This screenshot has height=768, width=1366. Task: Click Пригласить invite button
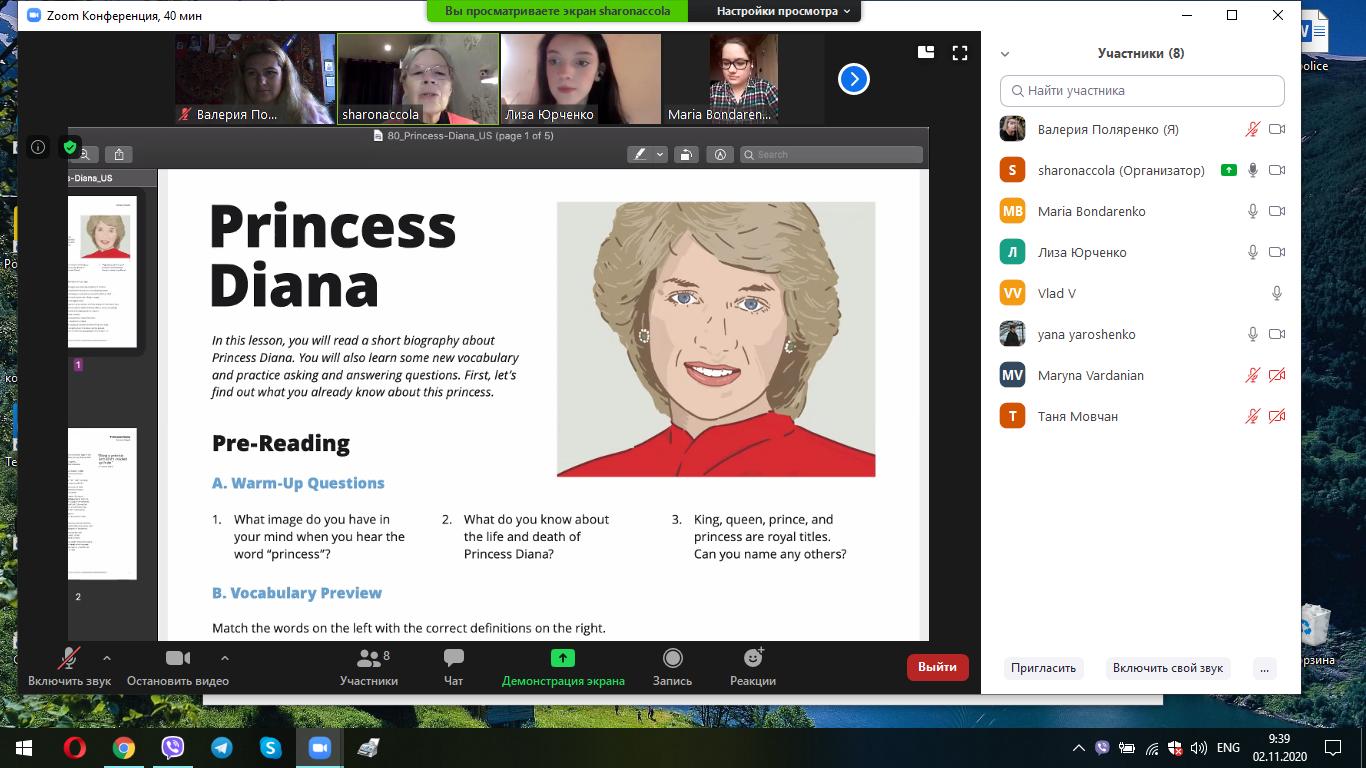tap(1043, 667)
